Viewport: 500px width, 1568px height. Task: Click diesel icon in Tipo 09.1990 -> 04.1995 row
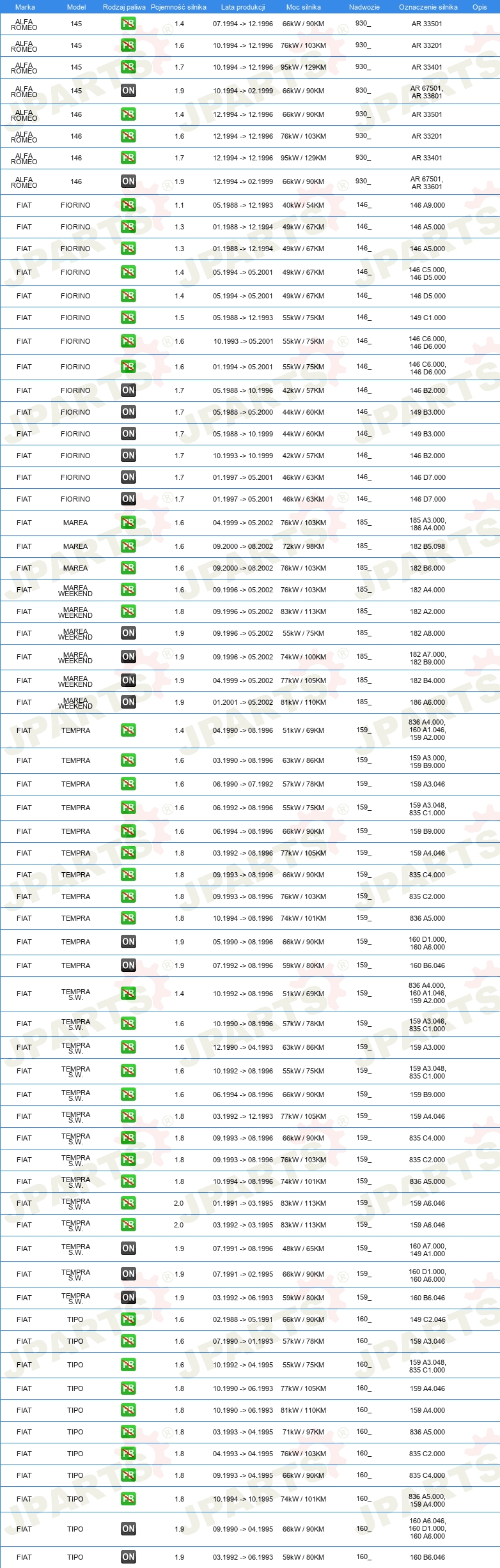point(129,1529)
